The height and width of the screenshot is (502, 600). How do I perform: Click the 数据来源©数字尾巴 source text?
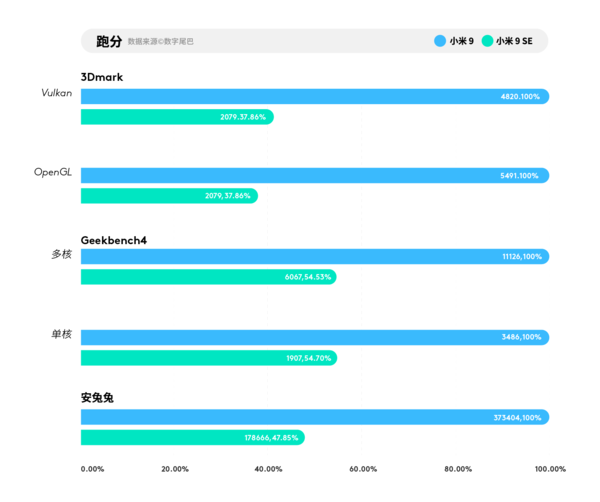click(160, 42)
